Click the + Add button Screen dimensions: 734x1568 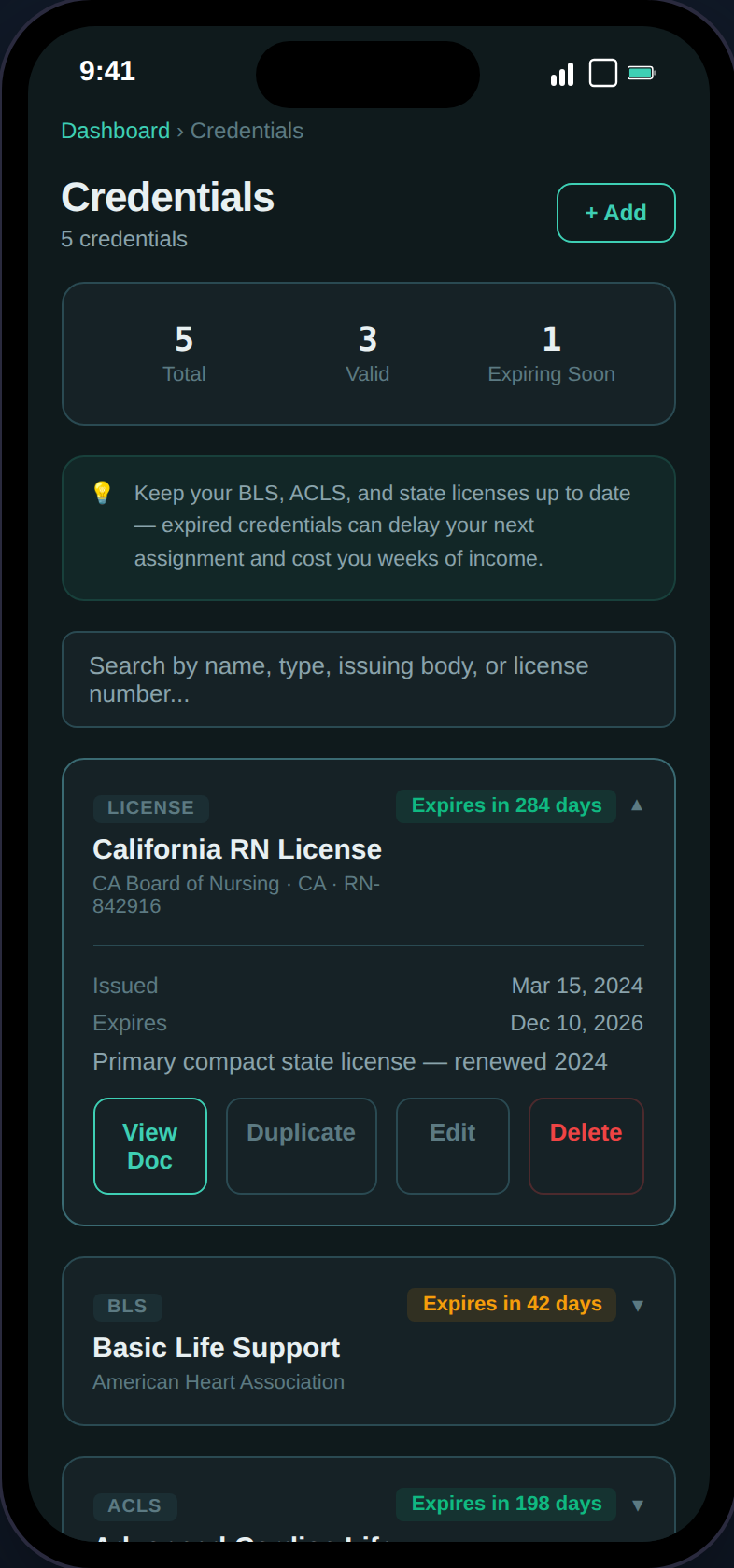click(615, 213)
